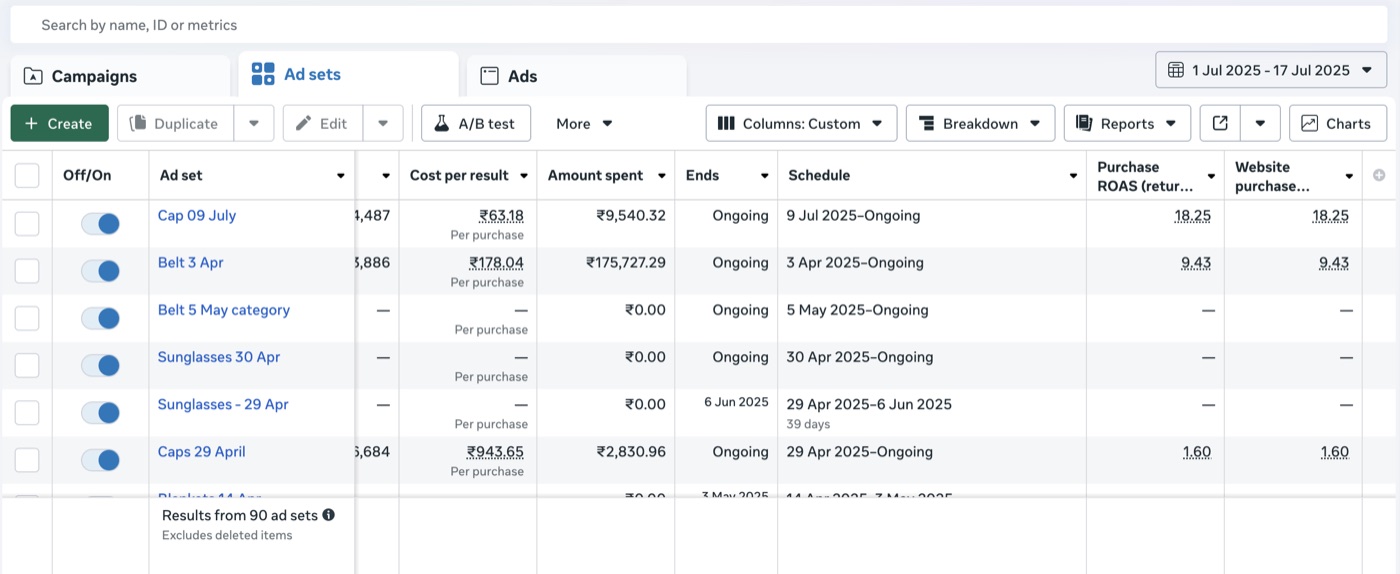Open the Ends column header arrow
The image size is (1400, 574).
tap(764, 176)
